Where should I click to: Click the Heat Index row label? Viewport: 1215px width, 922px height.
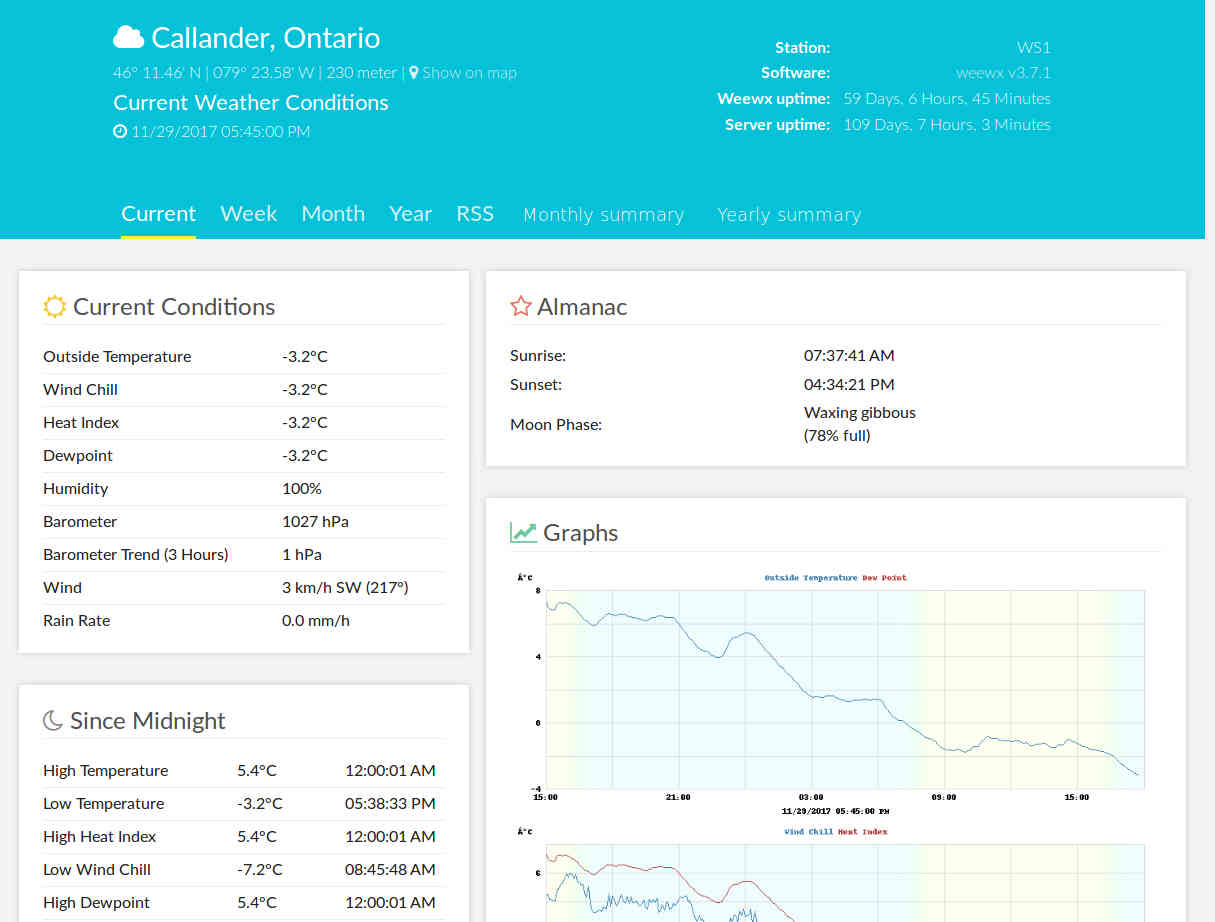(81, 423)
